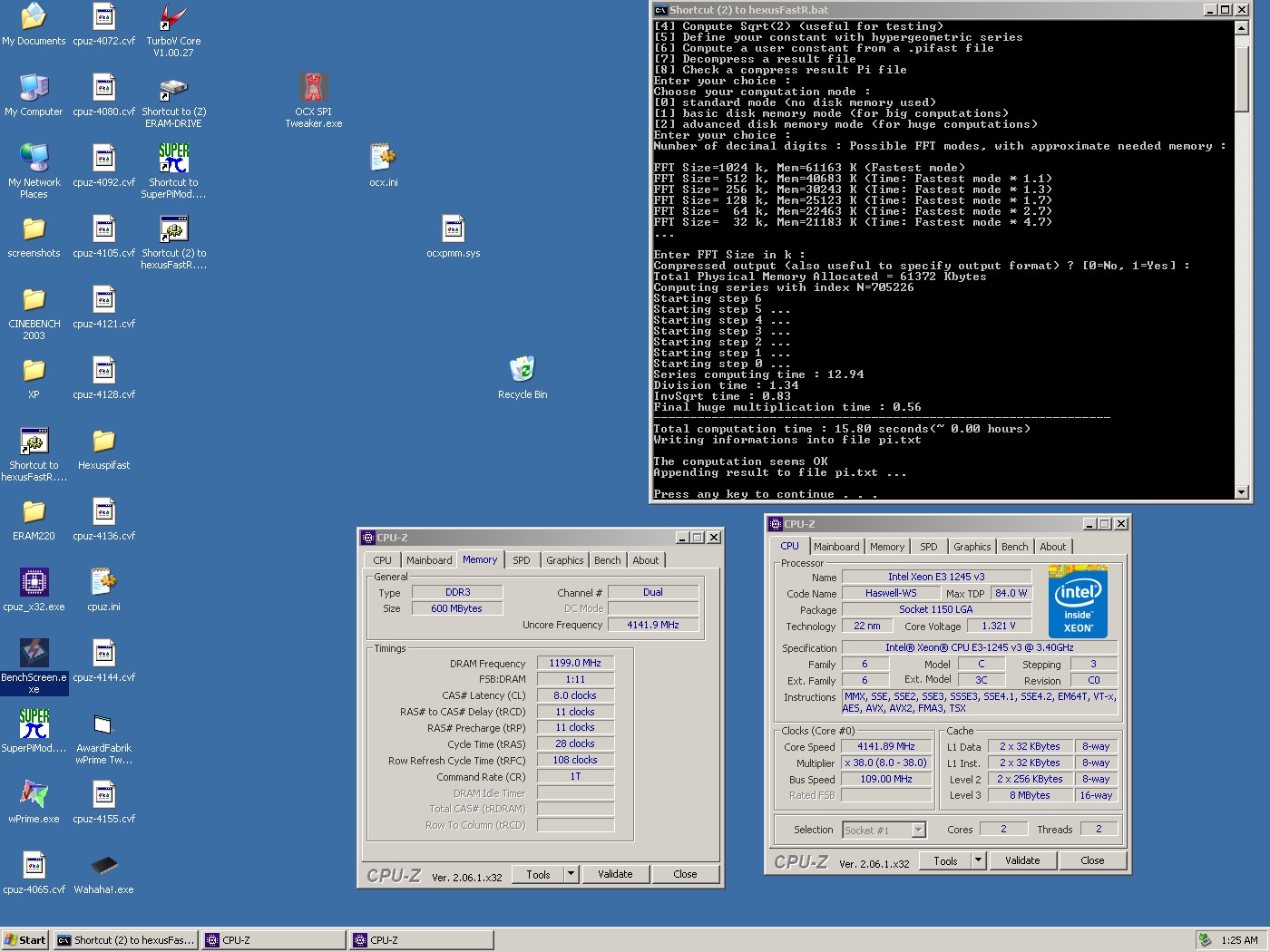Click the system tray icon near clock
The width and height of the screenshot is (1270, 952).
coord(1205,940)
